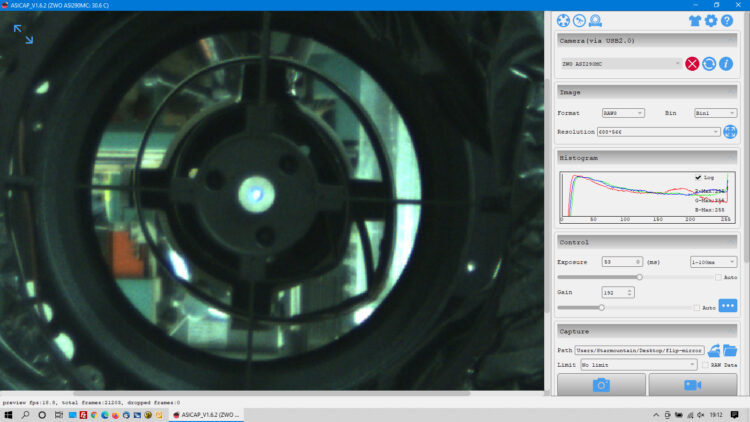Open the Bin dropdown
This screenshot has height=422, width=750.
(x=715, y=113)
